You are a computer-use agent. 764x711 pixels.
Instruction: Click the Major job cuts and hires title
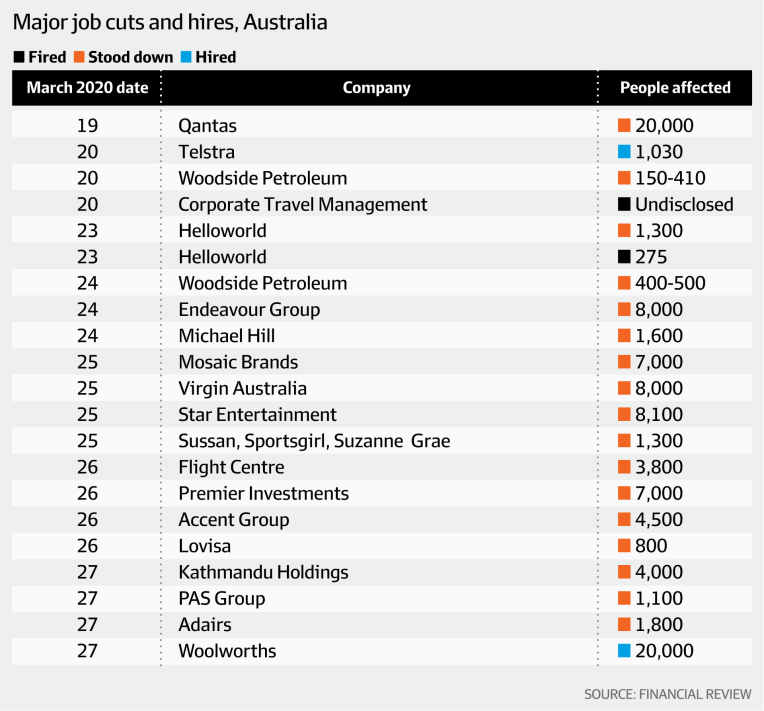[170, 23]
